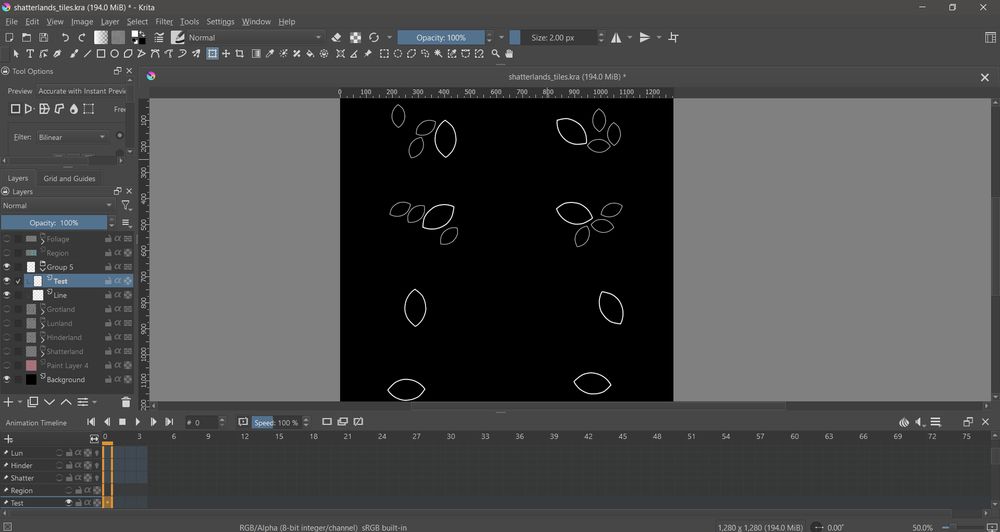This screenshot has width=1000, height=532.
Task: Activate the Transform tool
Action: tap(212, 54)
